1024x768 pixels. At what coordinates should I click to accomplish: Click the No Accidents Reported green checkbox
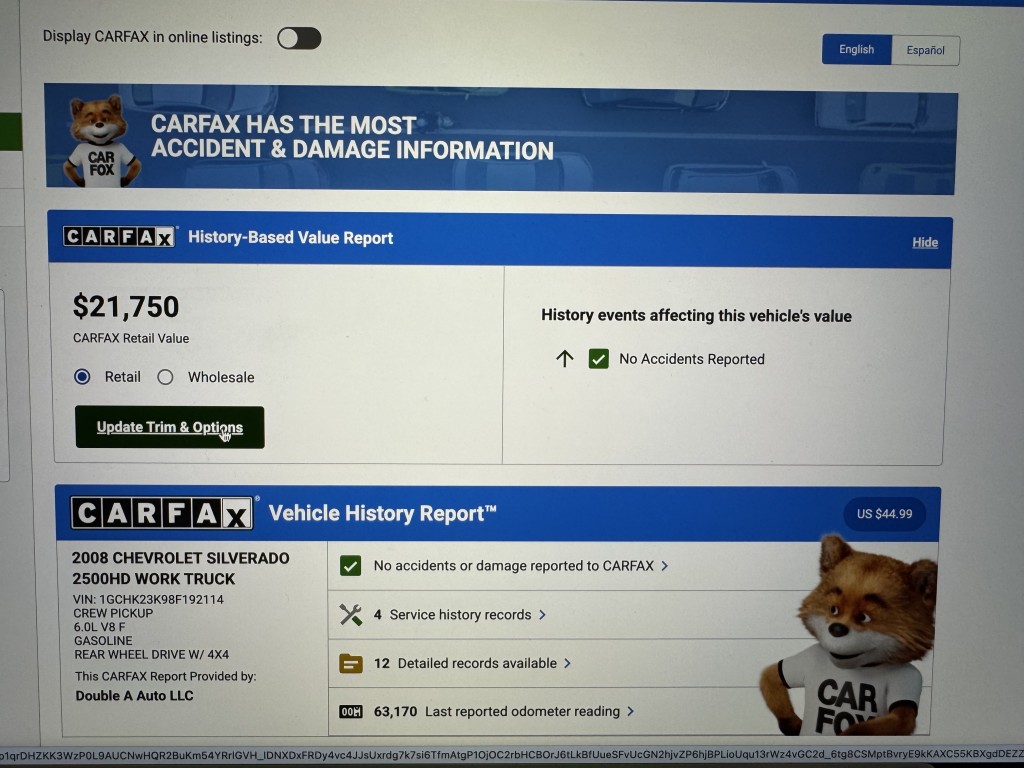pyautogui.click(x=599, y=359)
